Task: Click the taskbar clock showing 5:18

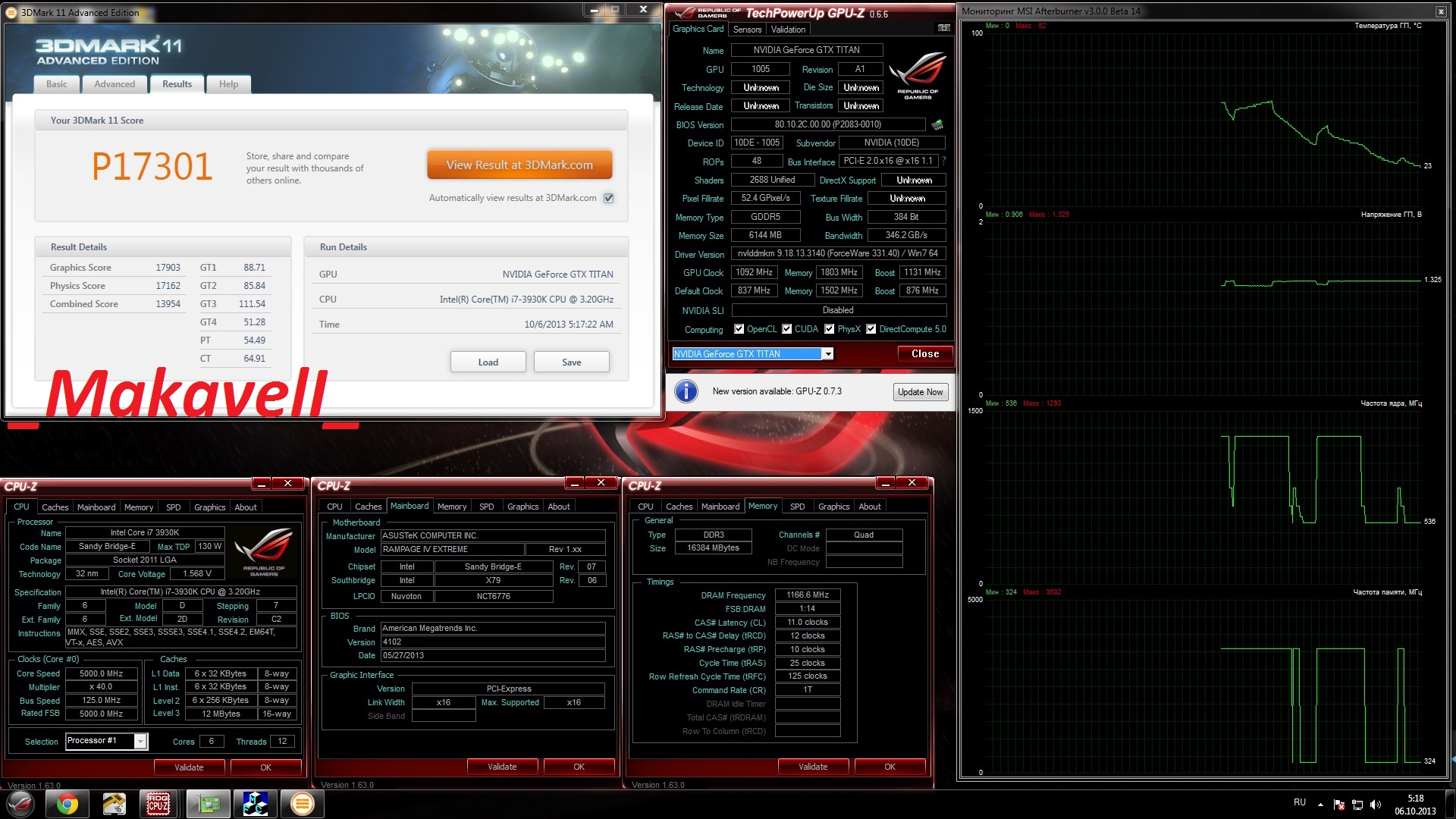Action: pos(1415,805)
